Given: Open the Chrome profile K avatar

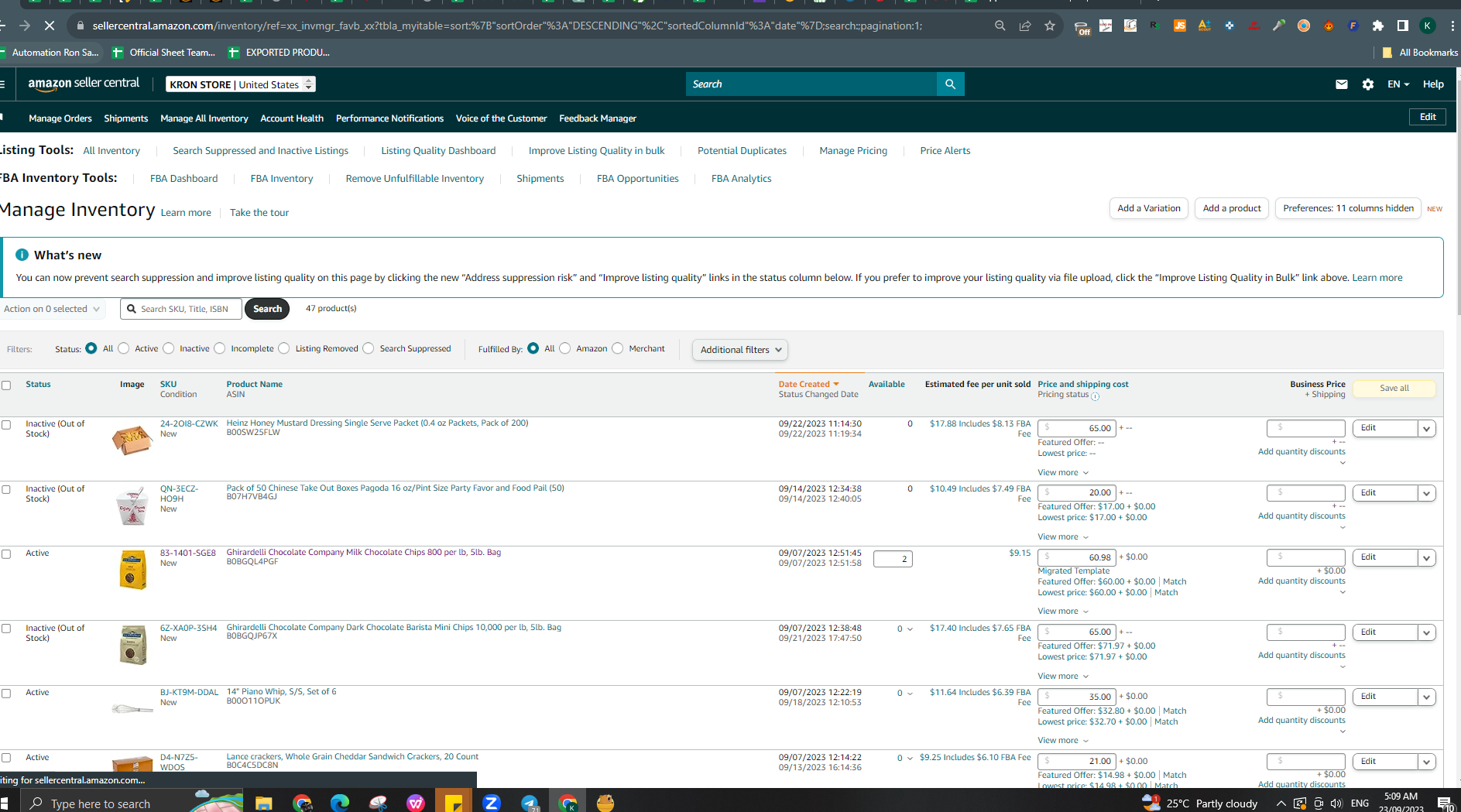Looking at the screenshot, I should [x=1428, y=26].
